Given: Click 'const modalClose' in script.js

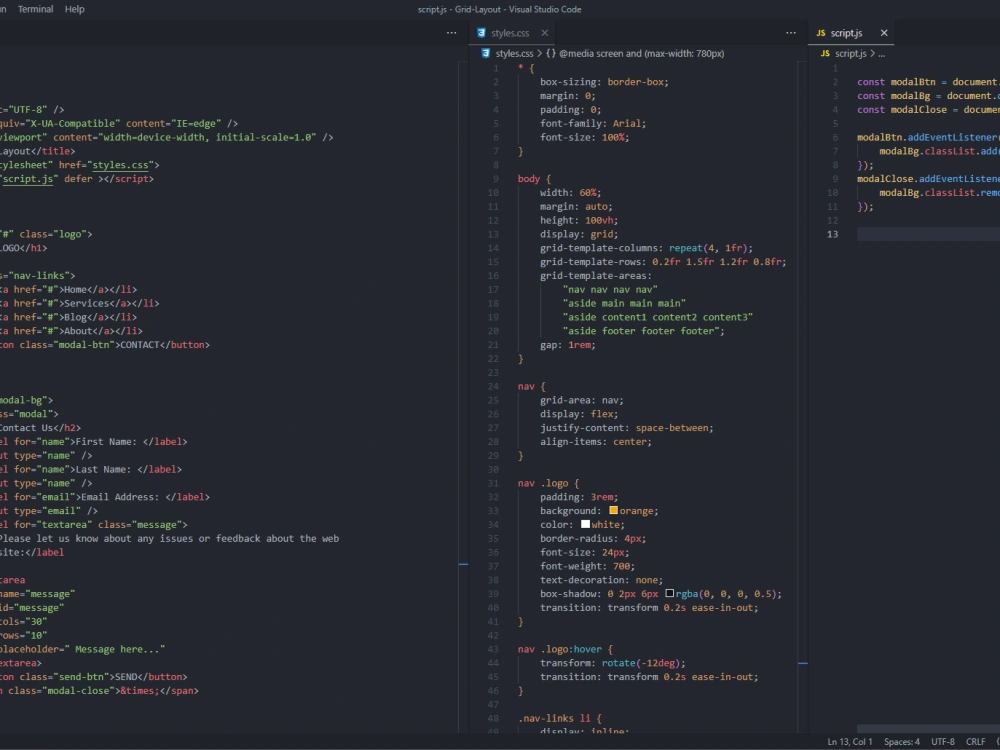Looking at the screenshot, I should [x=902, y=110].
